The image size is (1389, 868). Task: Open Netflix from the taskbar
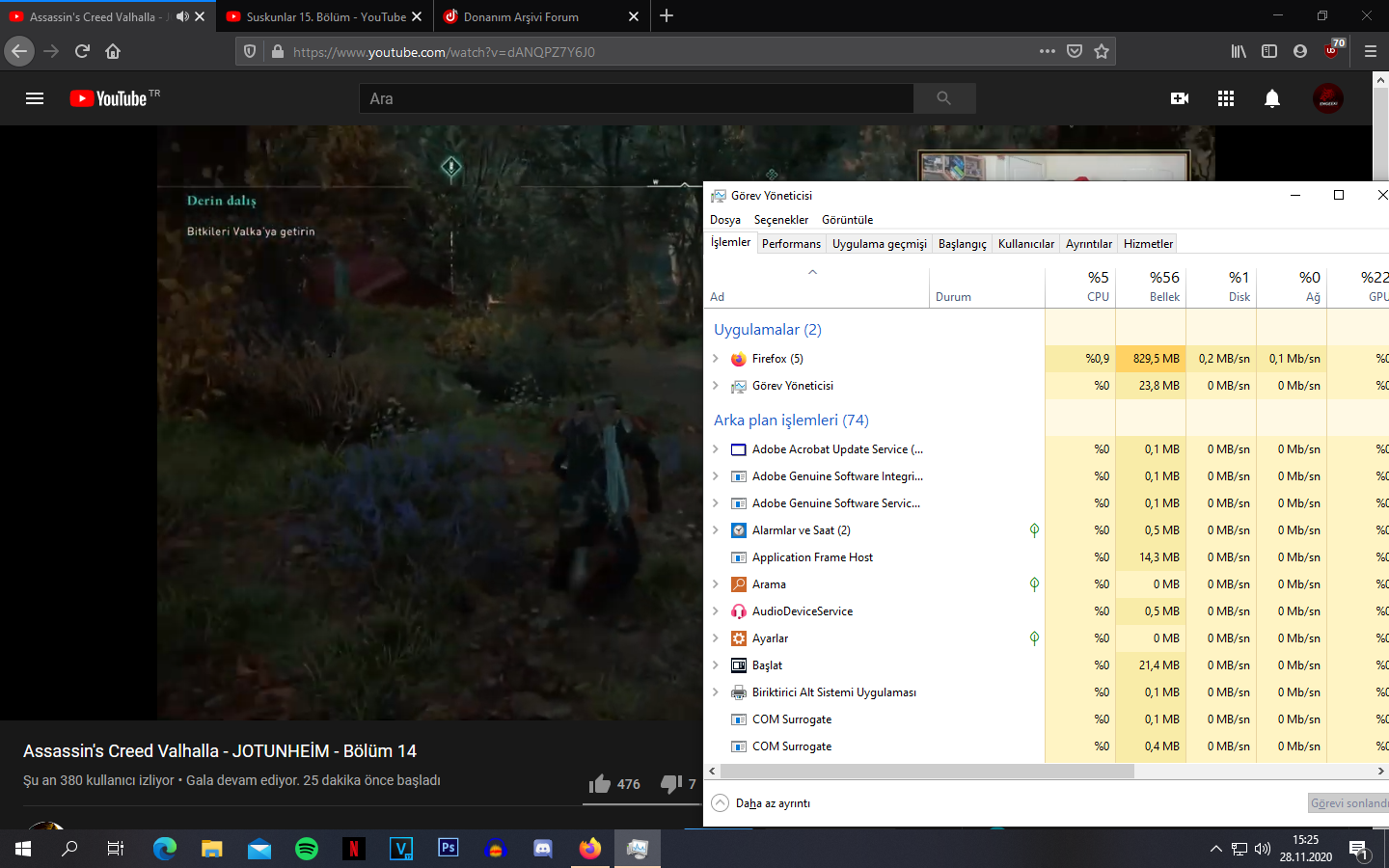tap(354, 849)
